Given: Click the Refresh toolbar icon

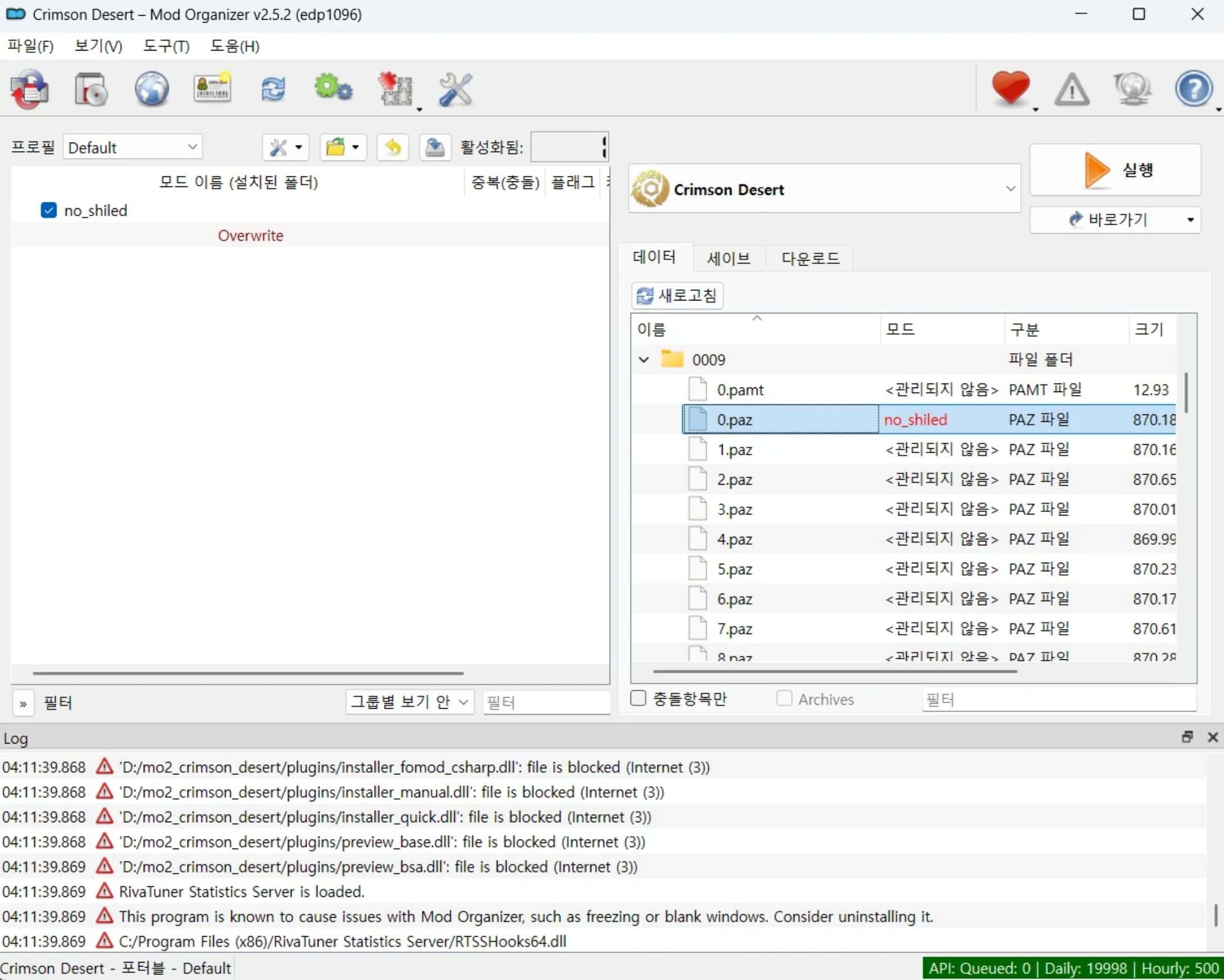Looking at the screenshot, I should click(272, 89).
